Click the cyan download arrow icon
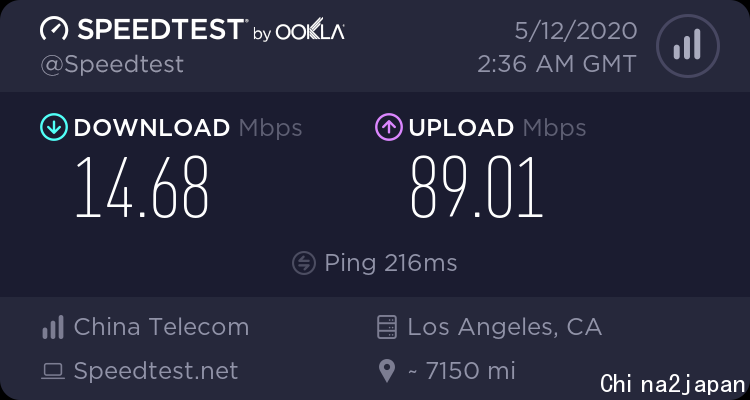Viewport: 750px width, 400px height. click(x=54, y=127)
